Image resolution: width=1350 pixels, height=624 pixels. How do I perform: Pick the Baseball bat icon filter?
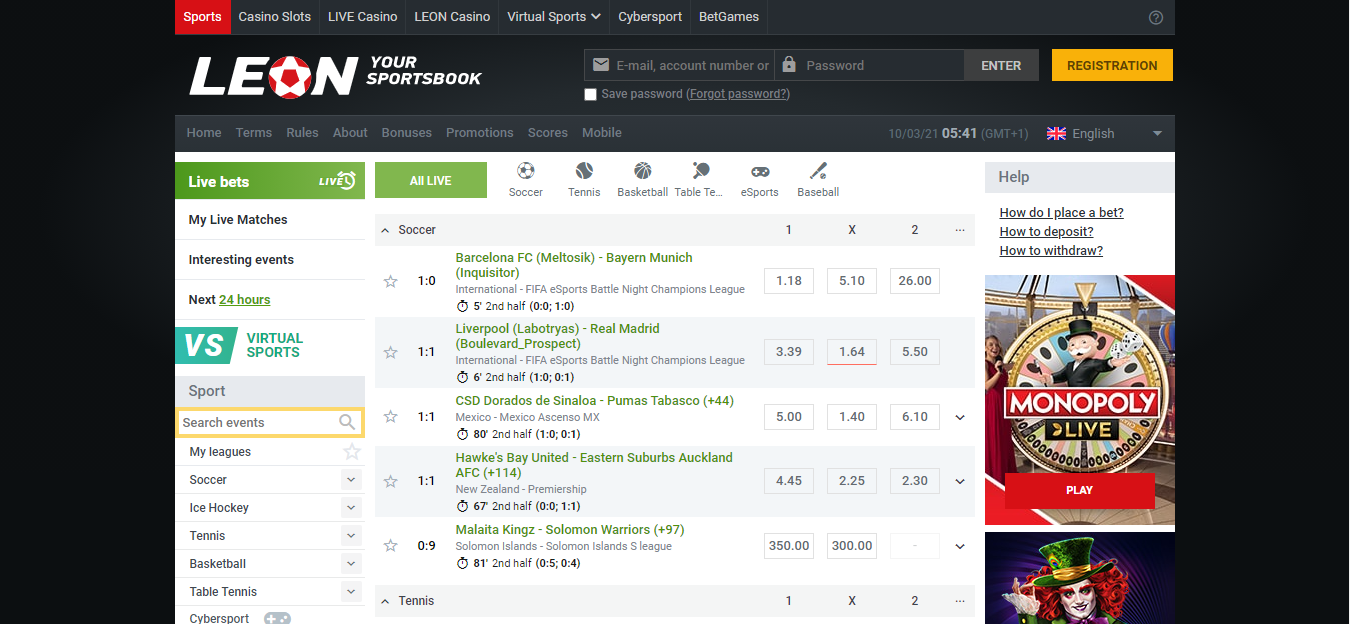pyautogui.click(x=818, y=171)
